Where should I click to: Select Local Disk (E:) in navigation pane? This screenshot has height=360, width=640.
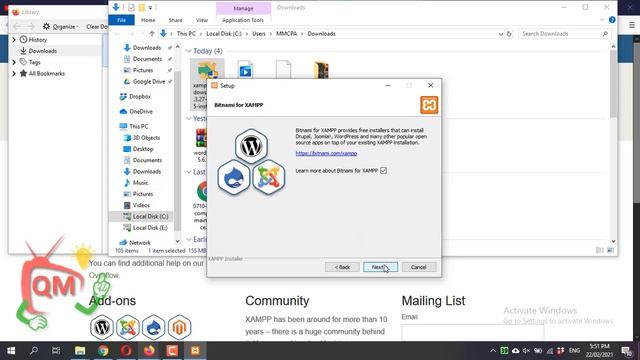coord(150,228)
